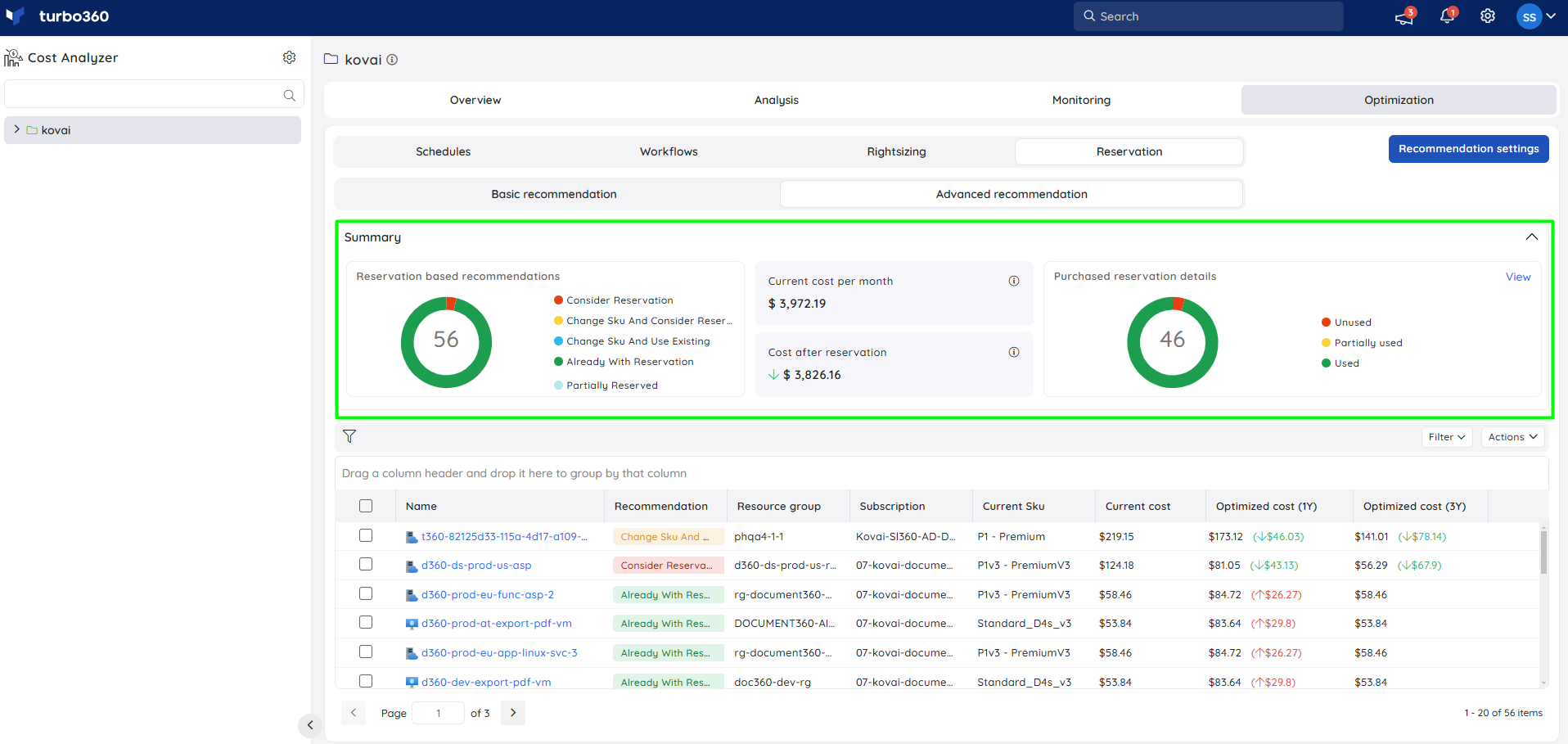Screen dimensions: 1568x744
Task: Check the d360-prod-eu-app-linux-svc-3 row checkbox
Action: [x=366, y=652]
